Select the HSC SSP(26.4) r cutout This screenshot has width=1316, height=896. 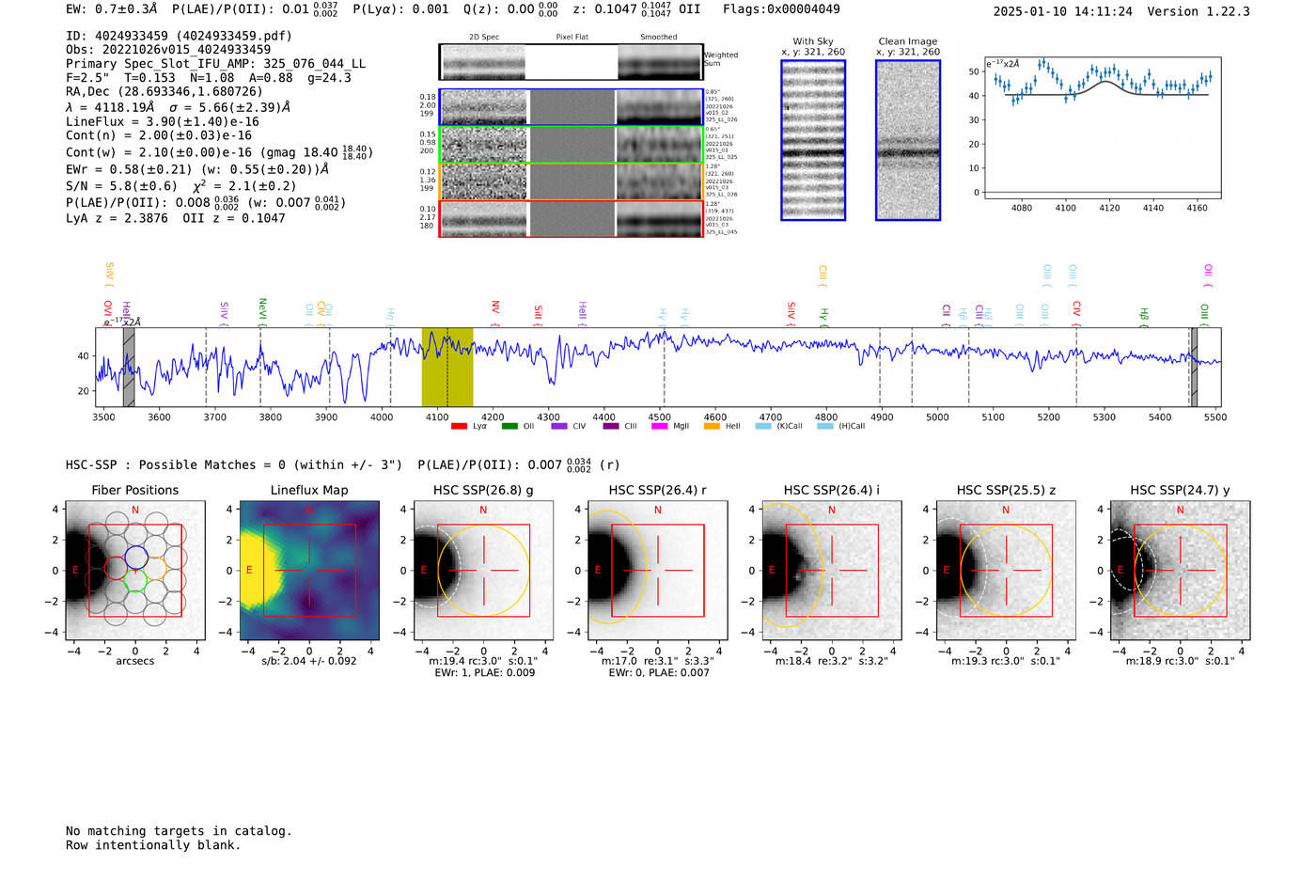[x=657, y=570]
